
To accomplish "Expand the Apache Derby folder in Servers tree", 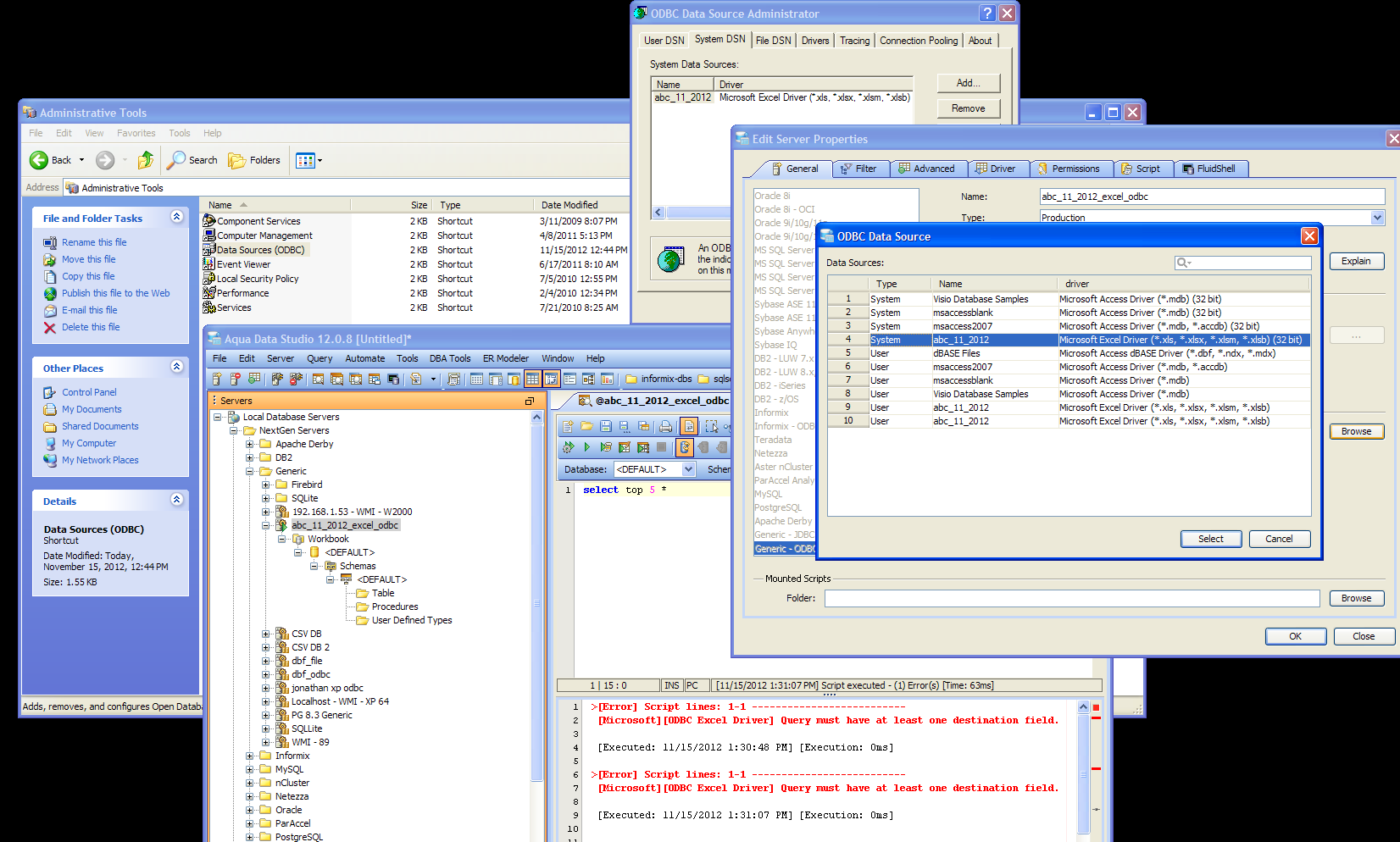I will click(250, 444).
